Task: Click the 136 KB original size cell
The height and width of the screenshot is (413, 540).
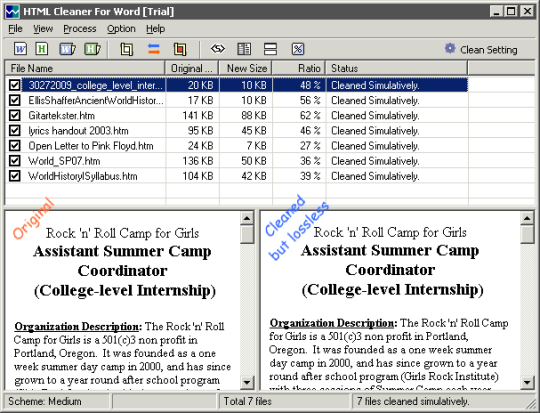Action: (198, 161)
